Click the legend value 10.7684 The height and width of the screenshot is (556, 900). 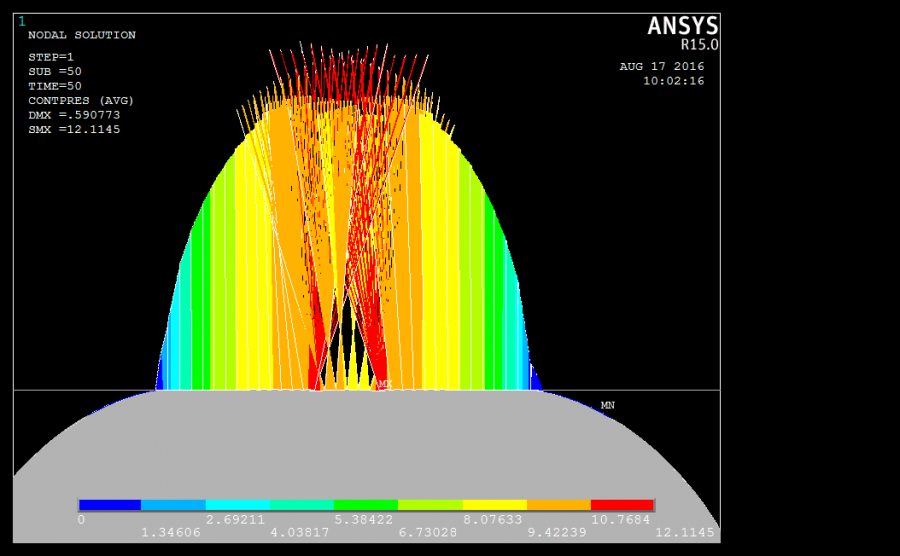(x=620, y=520)
